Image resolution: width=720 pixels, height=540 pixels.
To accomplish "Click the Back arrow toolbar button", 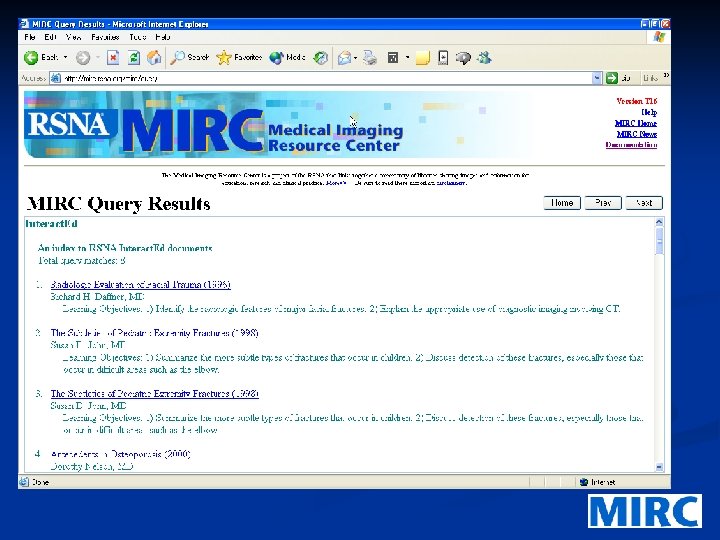I will 31,57.
